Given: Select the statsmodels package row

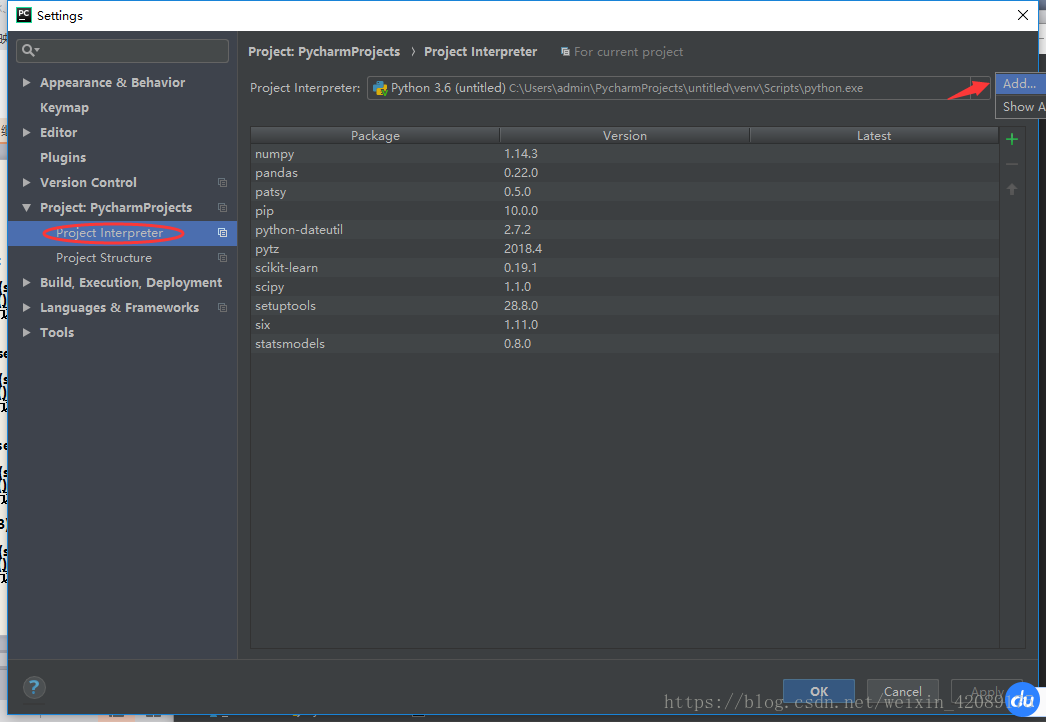Looking at the screenshot, I should tap(624, 344).
